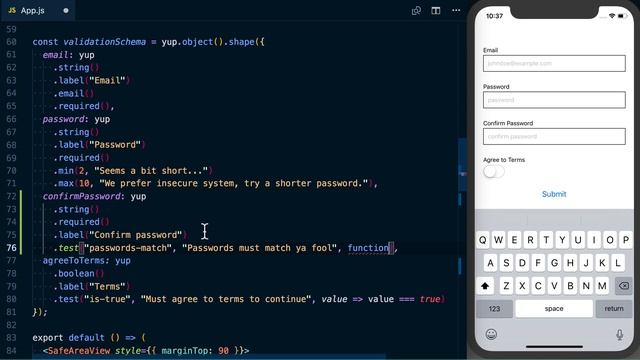Click the JS file icon on tab
This screenshot has width=640, height=360.
point(12,11)
